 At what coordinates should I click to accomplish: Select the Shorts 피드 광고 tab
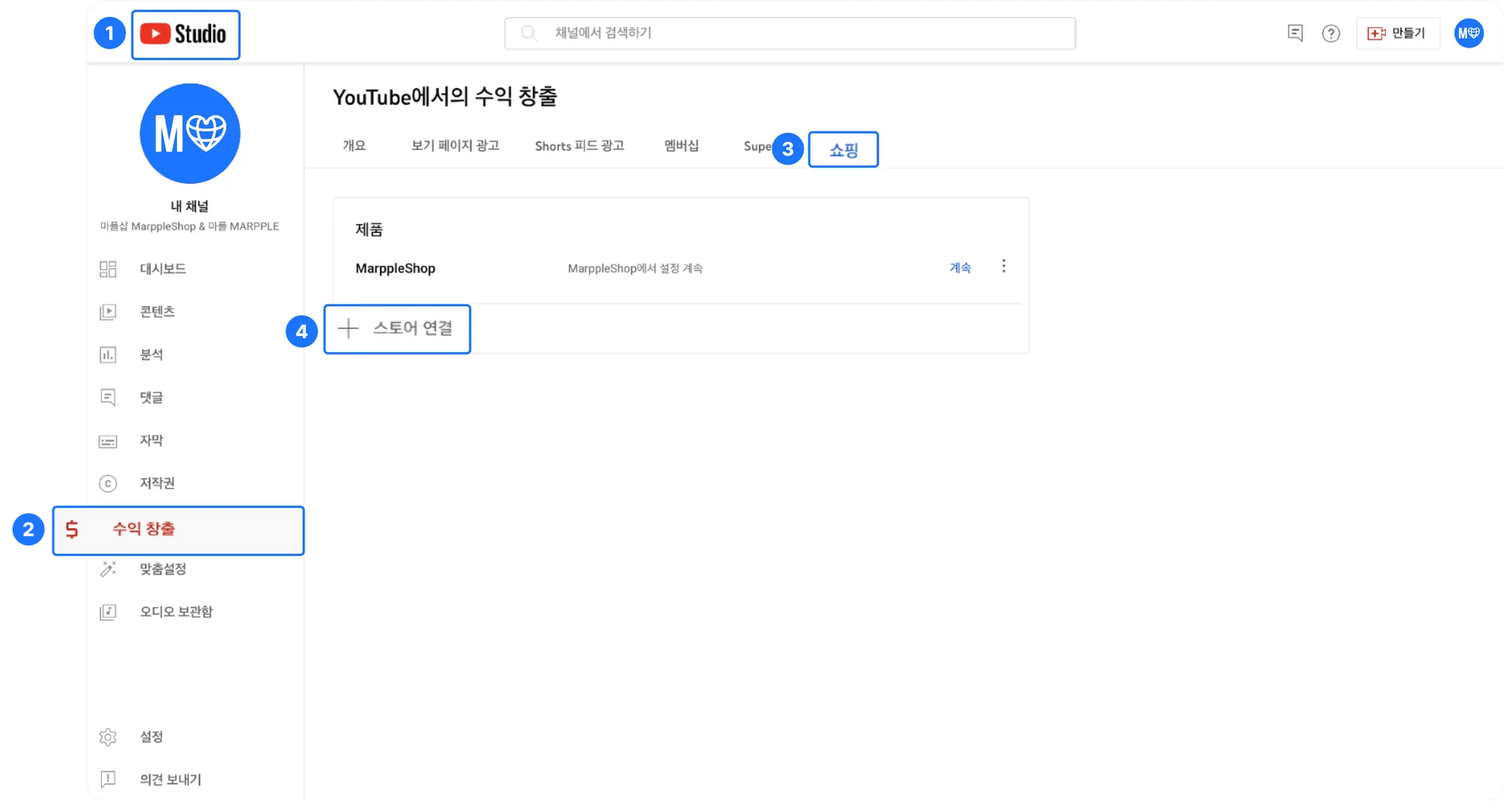pyautogui.click(x=580, y=146)
